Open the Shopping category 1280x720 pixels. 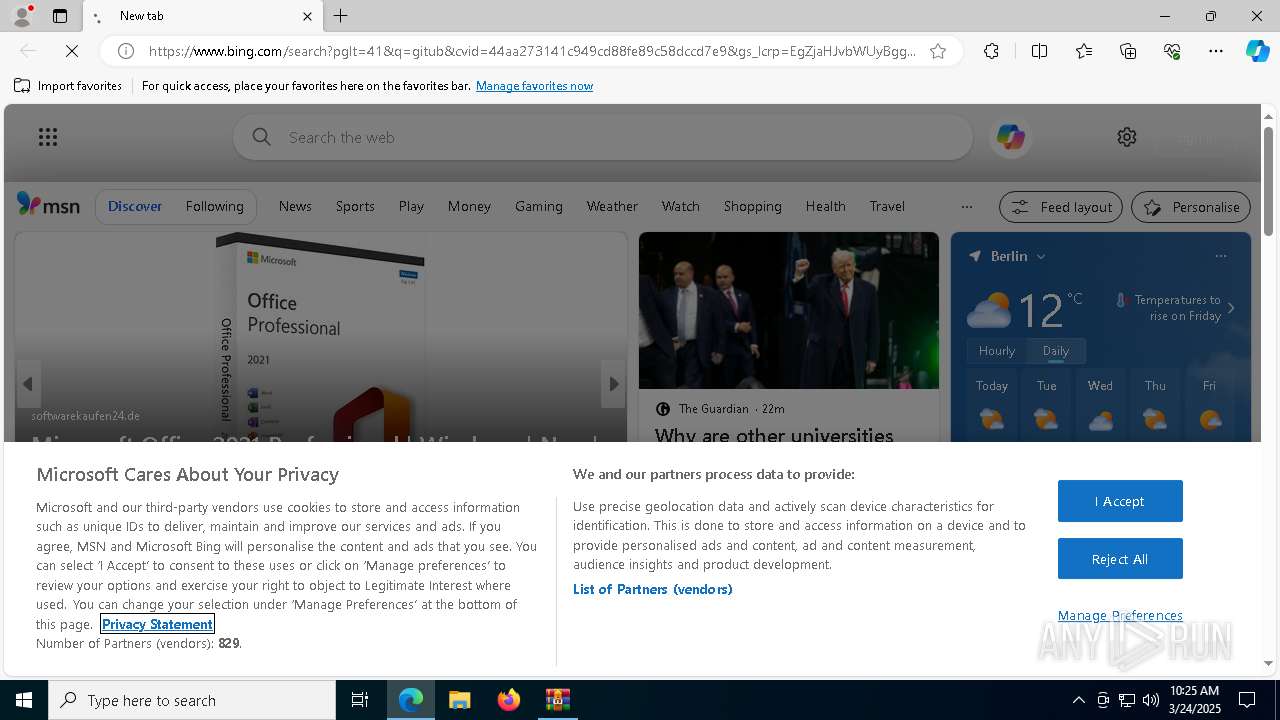point(752,206)
